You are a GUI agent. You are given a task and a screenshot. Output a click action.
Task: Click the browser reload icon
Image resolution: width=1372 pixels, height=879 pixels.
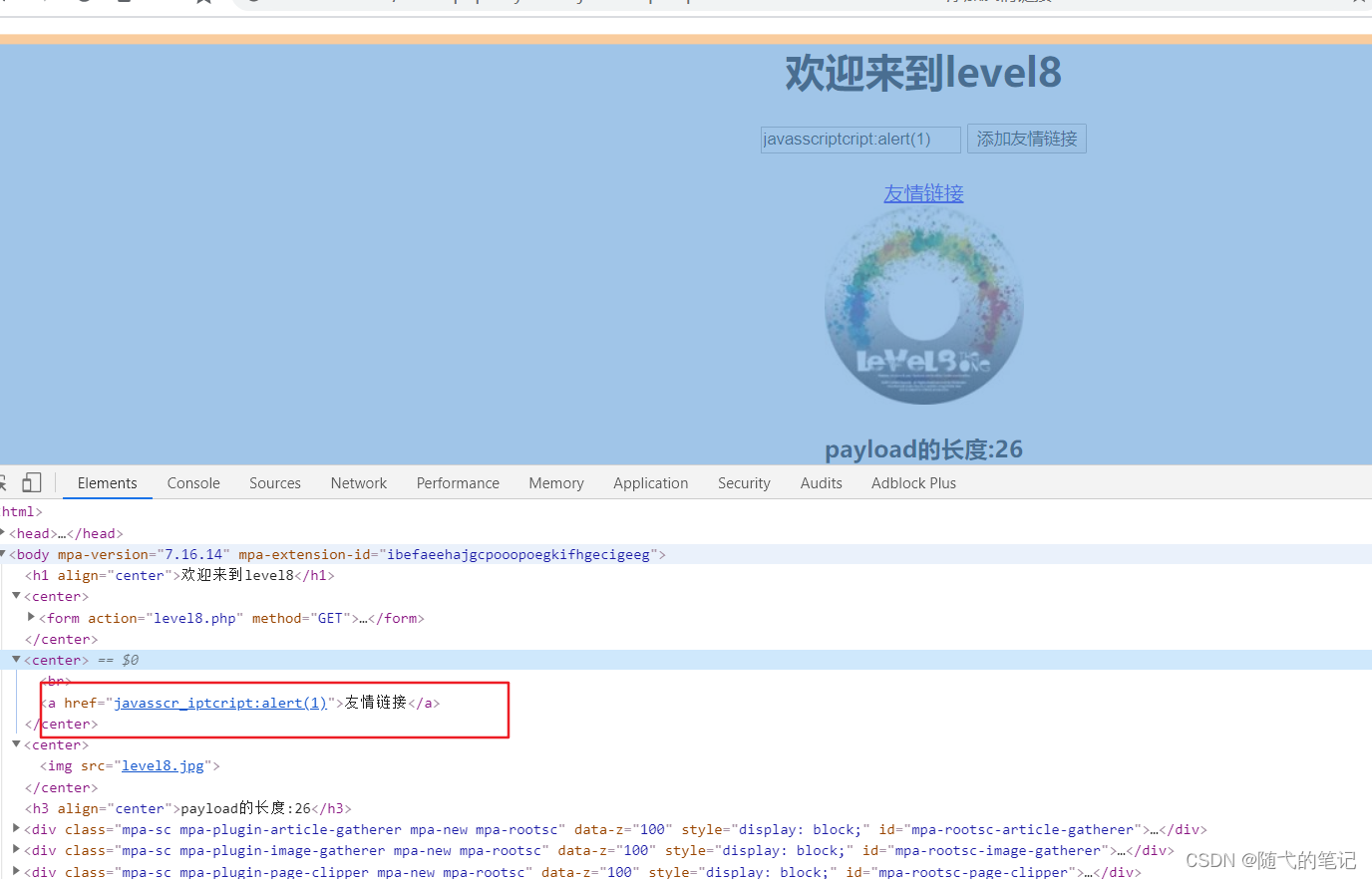(85, 3)
